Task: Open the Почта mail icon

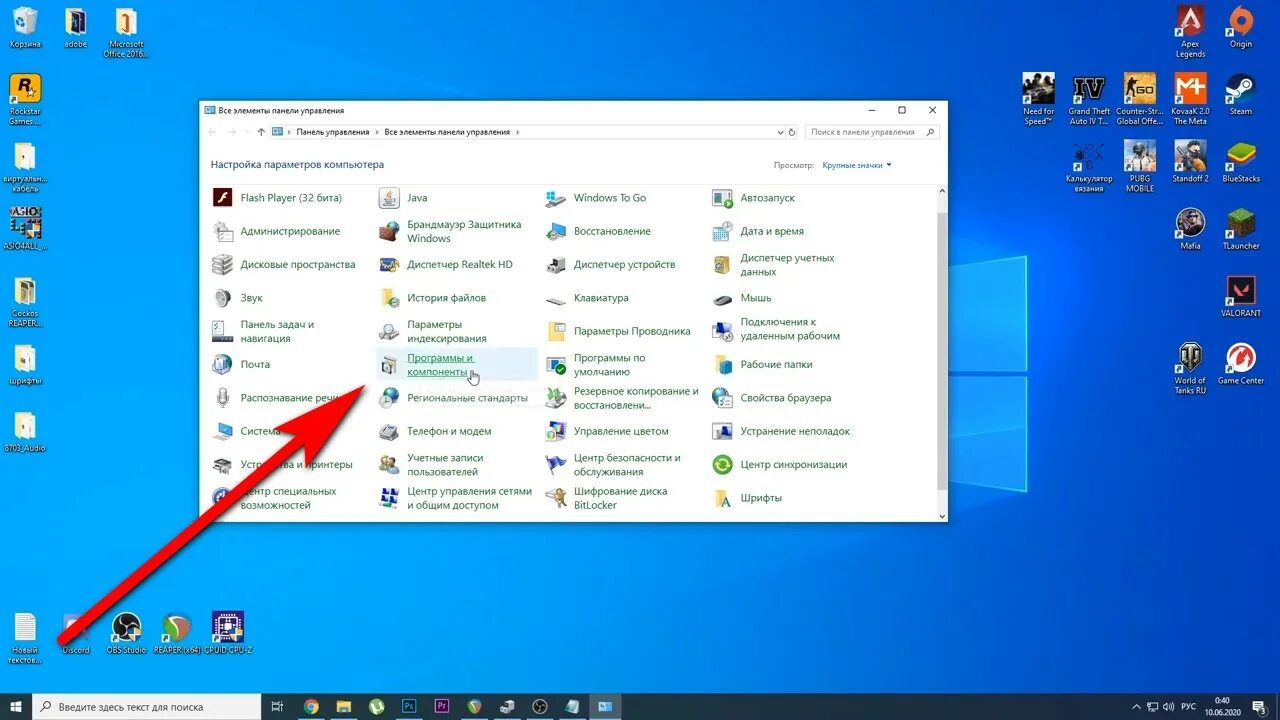Action: coord(223,365)
